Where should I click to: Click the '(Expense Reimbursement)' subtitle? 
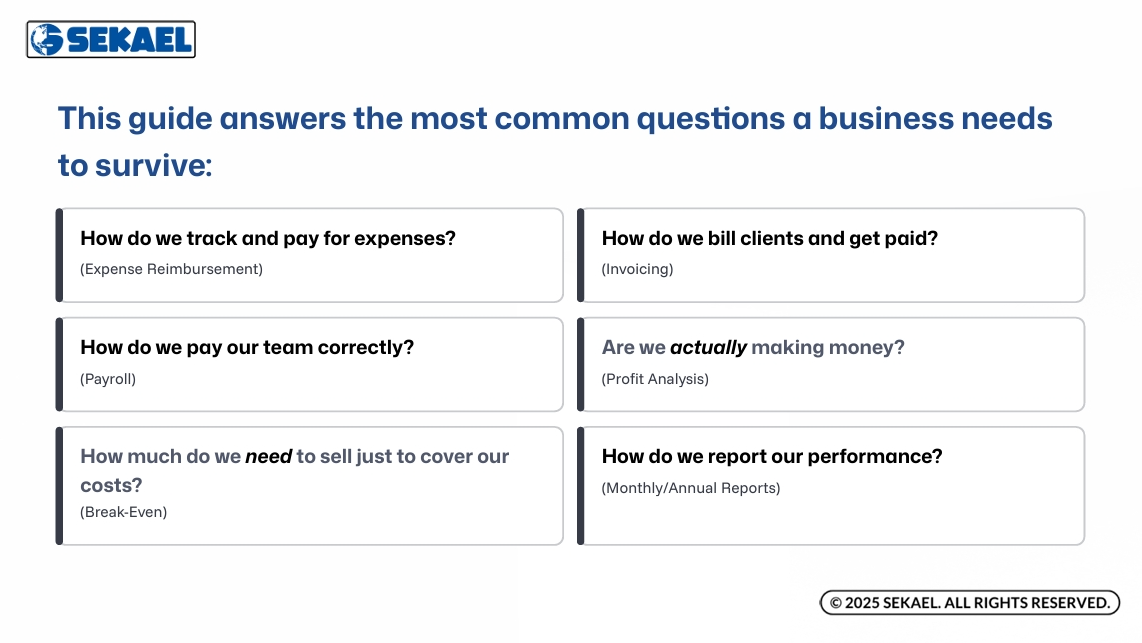[x=171, y=270]
